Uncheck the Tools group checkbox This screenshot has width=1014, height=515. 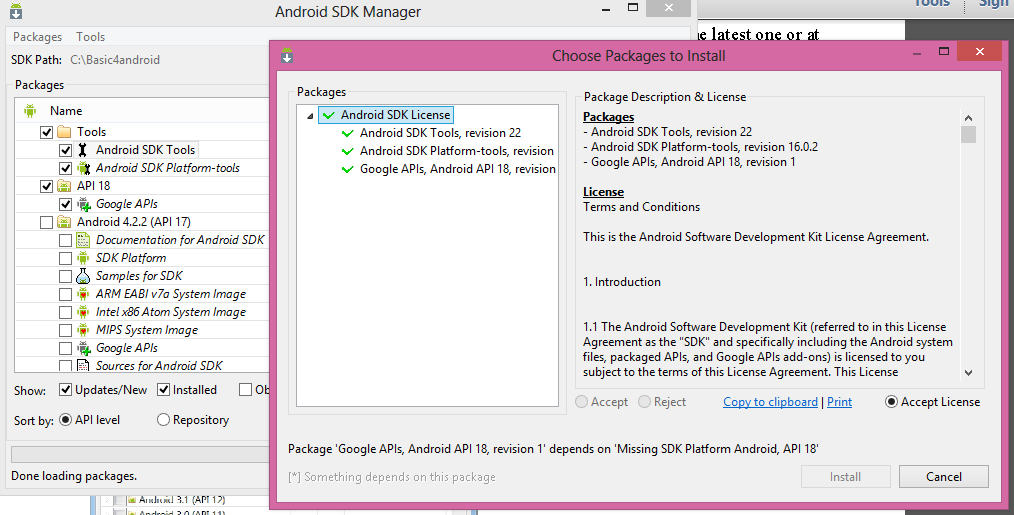tap(47, 132)
